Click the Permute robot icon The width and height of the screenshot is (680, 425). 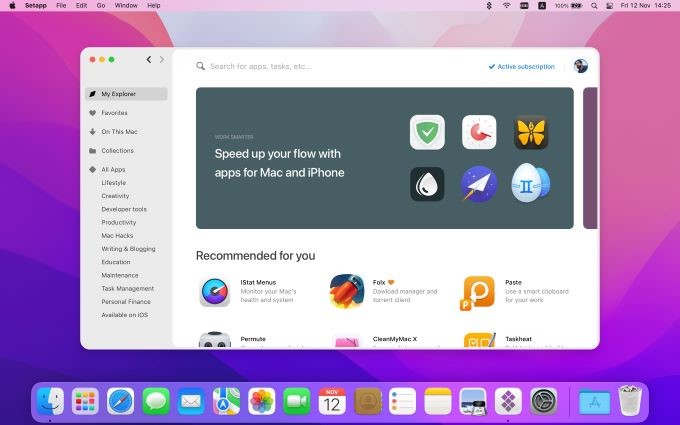point(215,340)
